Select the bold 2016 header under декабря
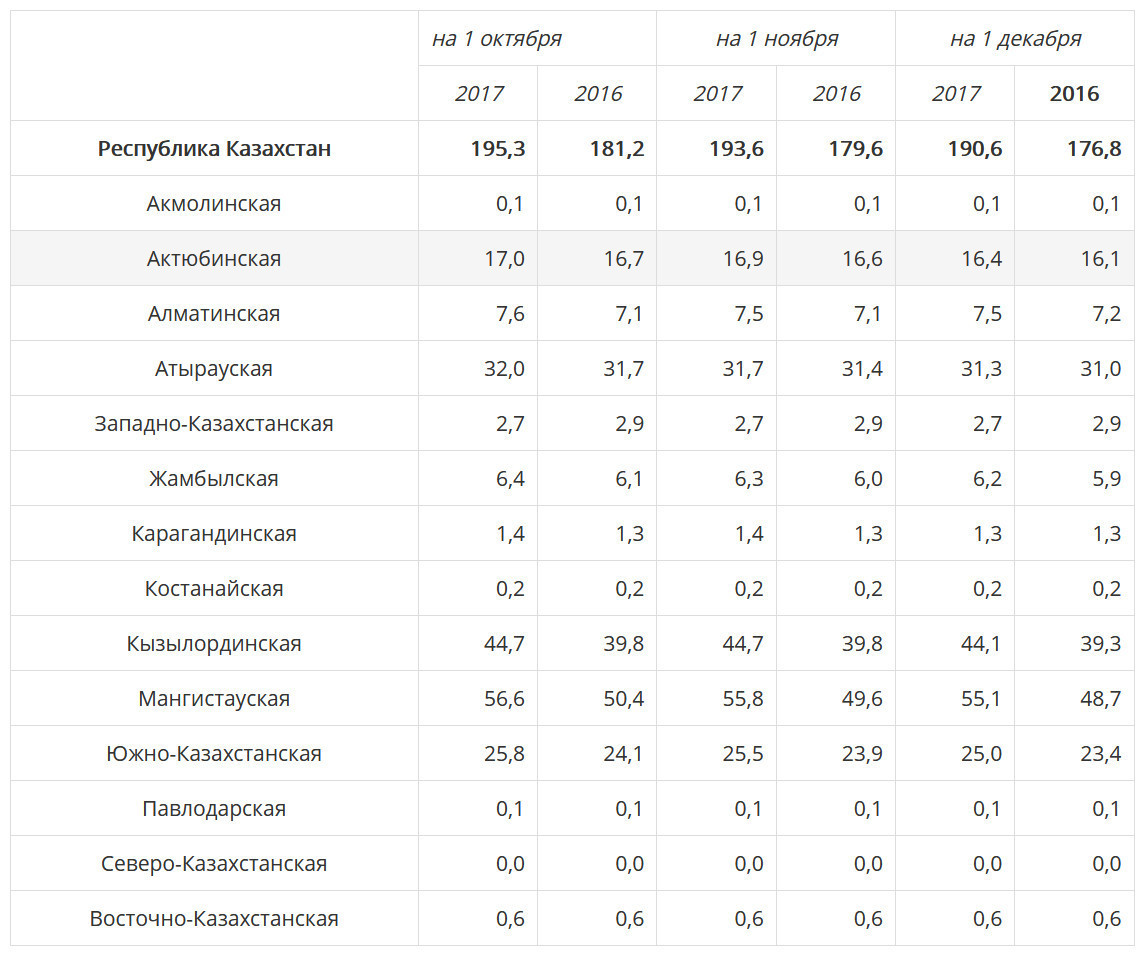Viewport: 1141px width, 953px height. click(x=1074, y=94)
